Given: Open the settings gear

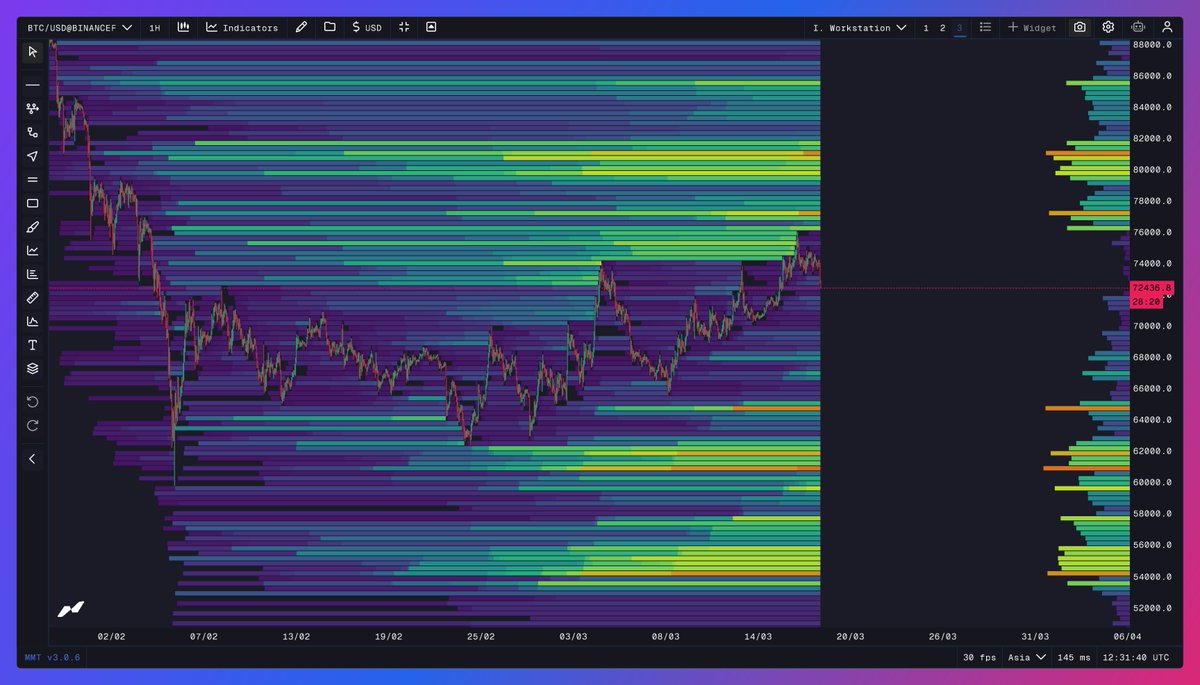Looking at the screenshot, I should click(1109, 28).
